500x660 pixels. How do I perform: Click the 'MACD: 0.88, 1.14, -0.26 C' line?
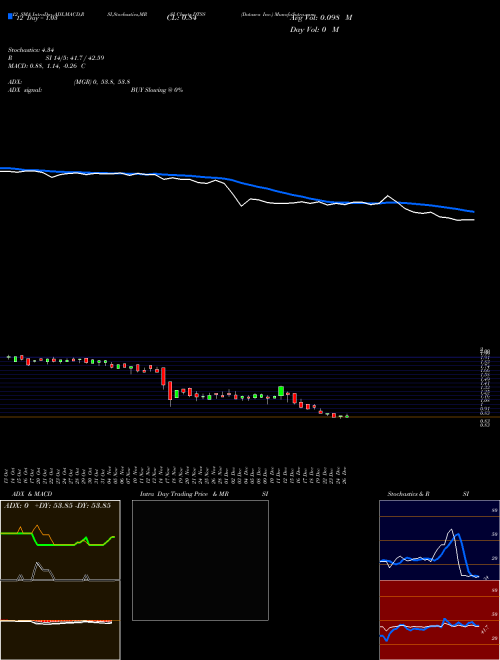[x=47, y=66]
